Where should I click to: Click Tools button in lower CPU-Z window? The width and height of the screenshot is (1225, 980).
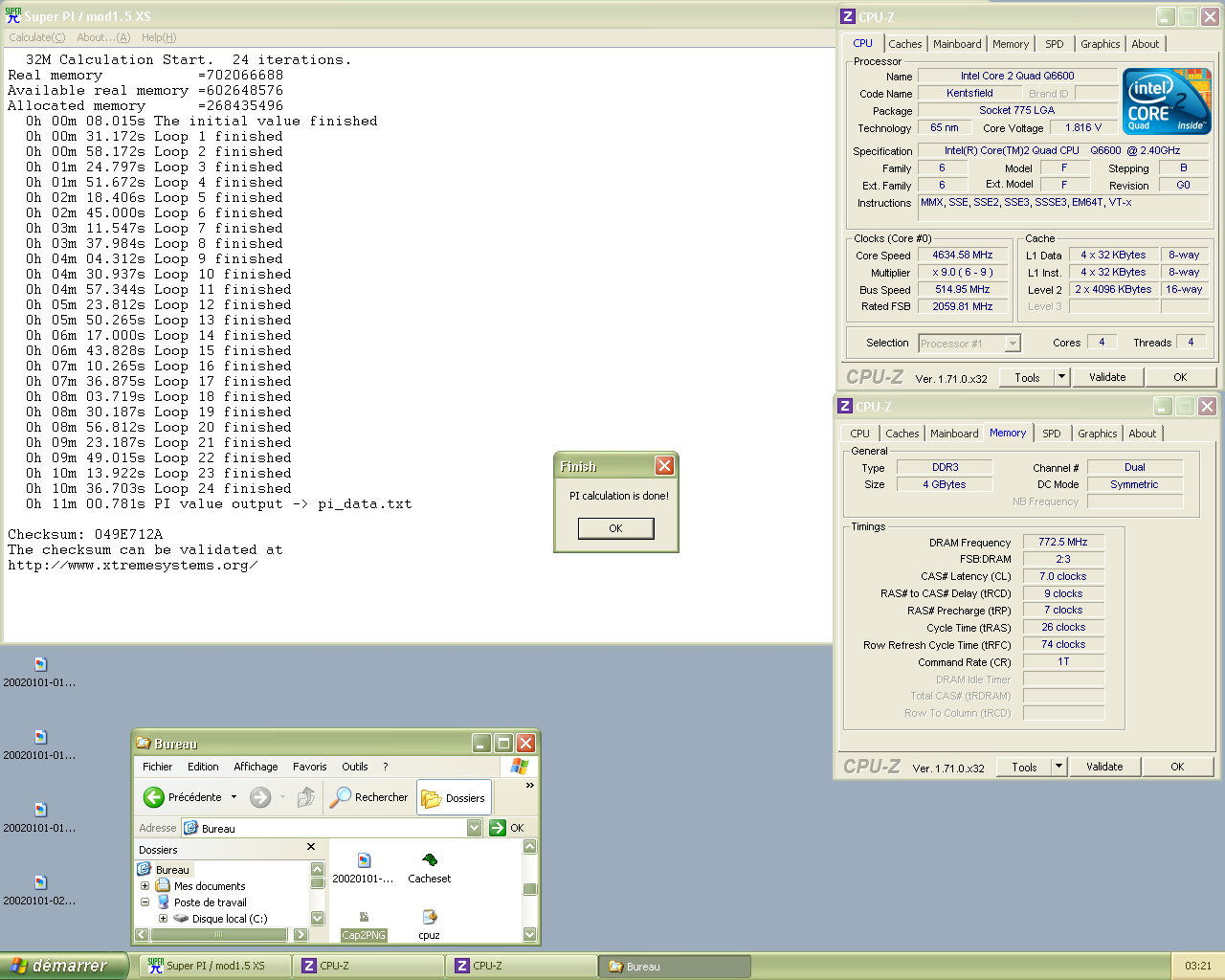coord(1024,767)
